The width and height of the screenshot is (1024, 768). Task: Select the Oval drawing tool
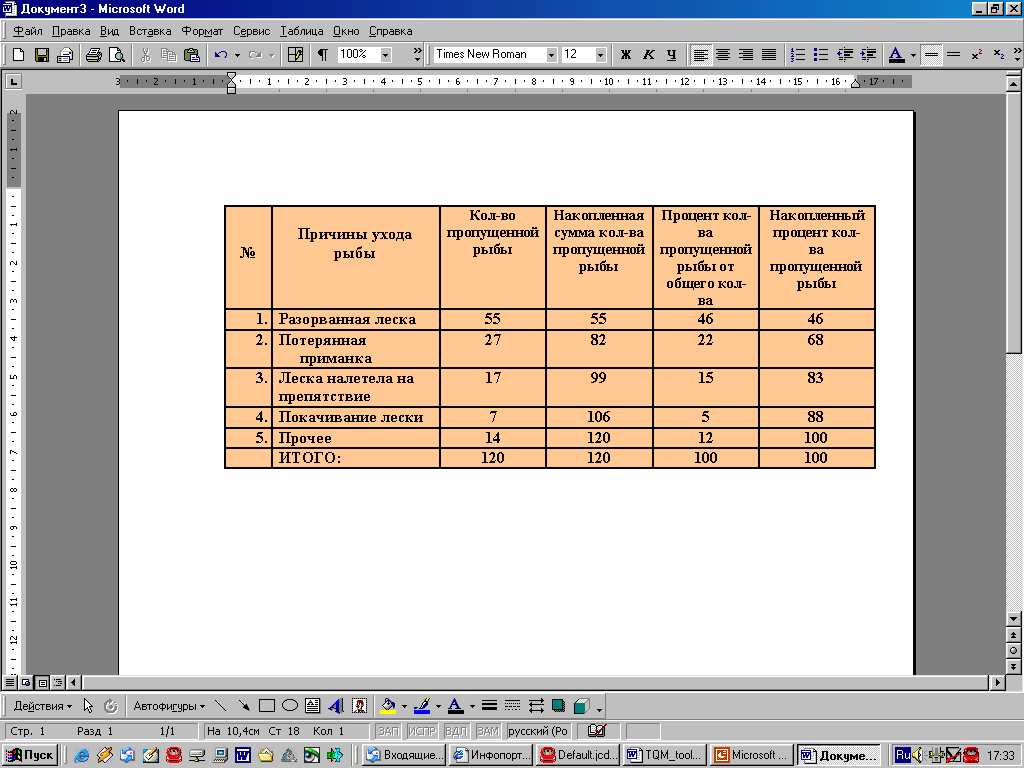290,706
